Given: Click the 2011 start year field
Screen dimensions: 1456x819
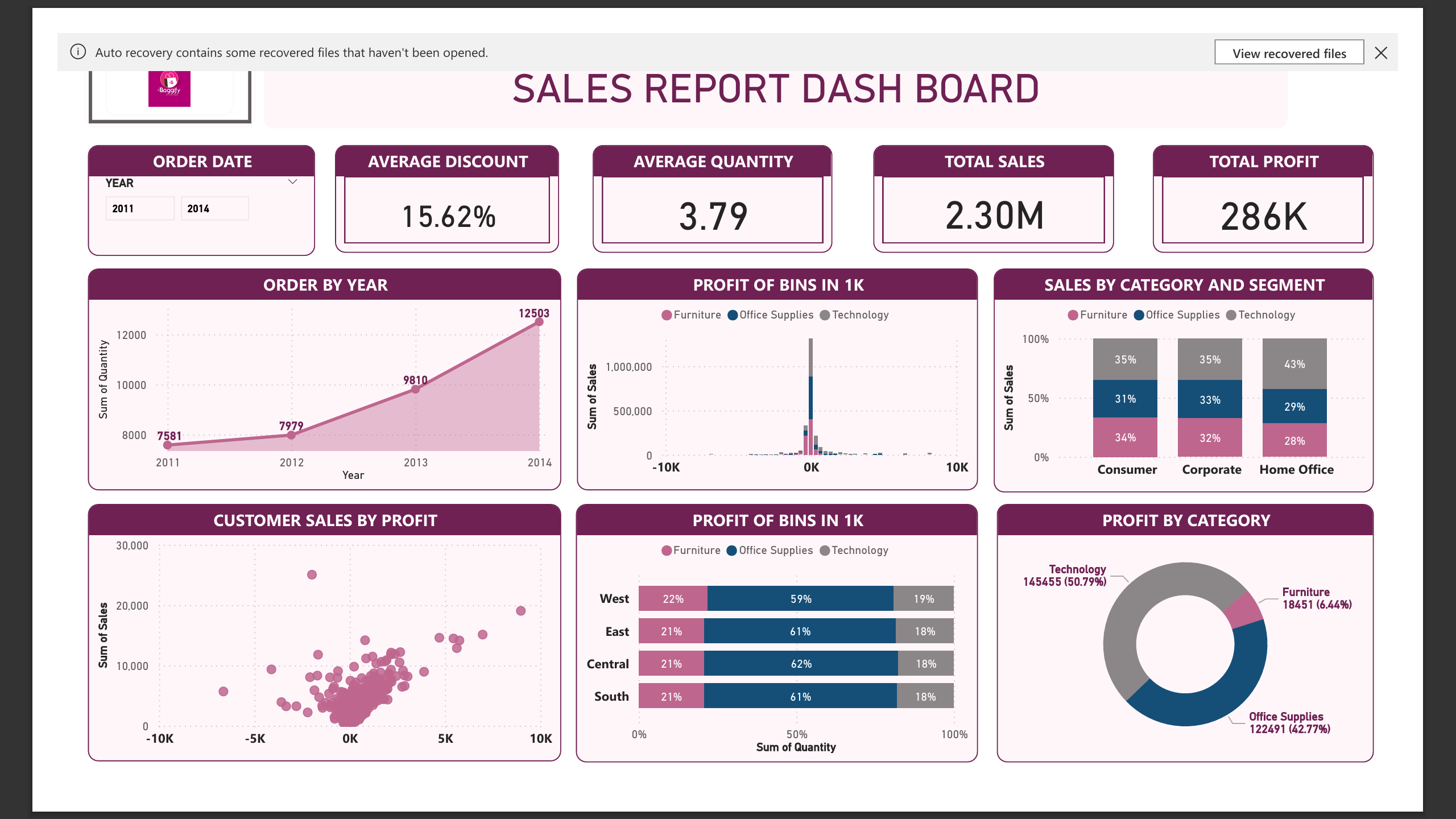Looking at the screenshot, I should (139, 209).
